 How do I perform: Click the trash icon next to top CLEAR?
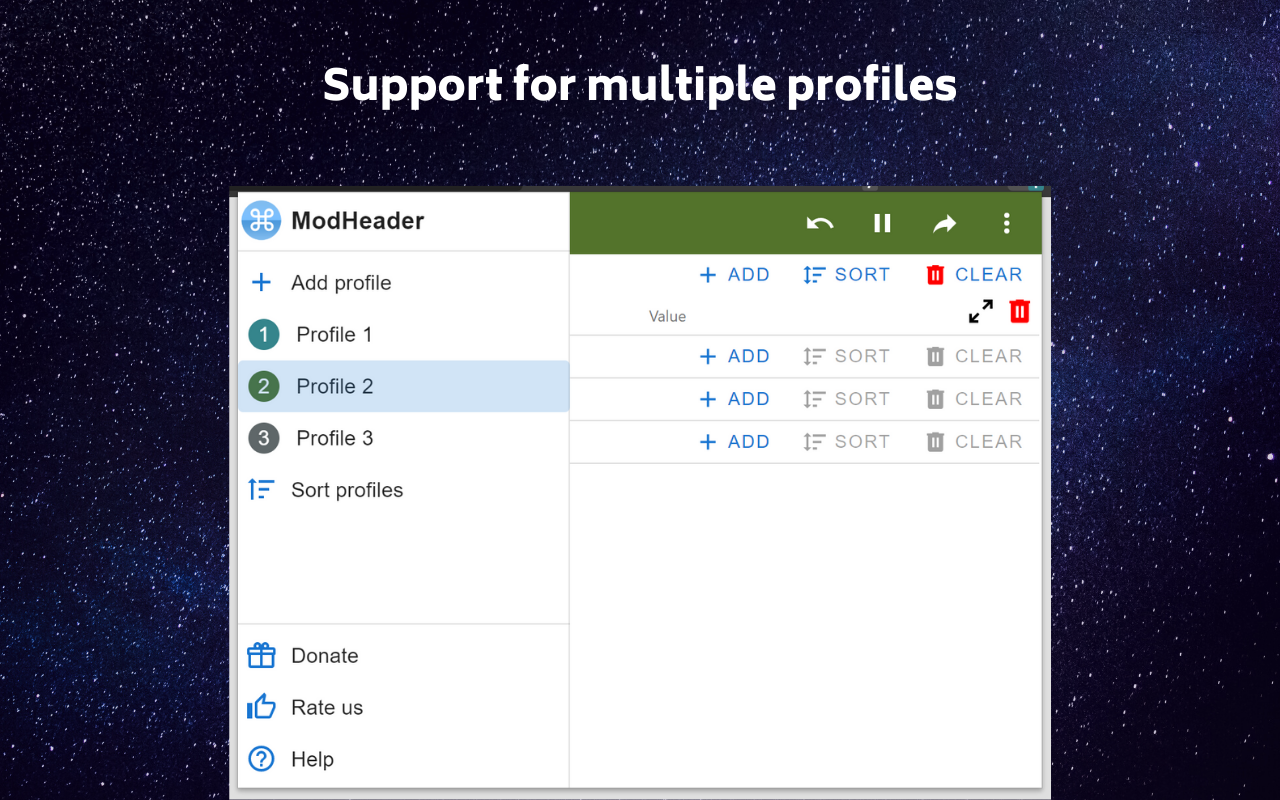tap(935, 274)
